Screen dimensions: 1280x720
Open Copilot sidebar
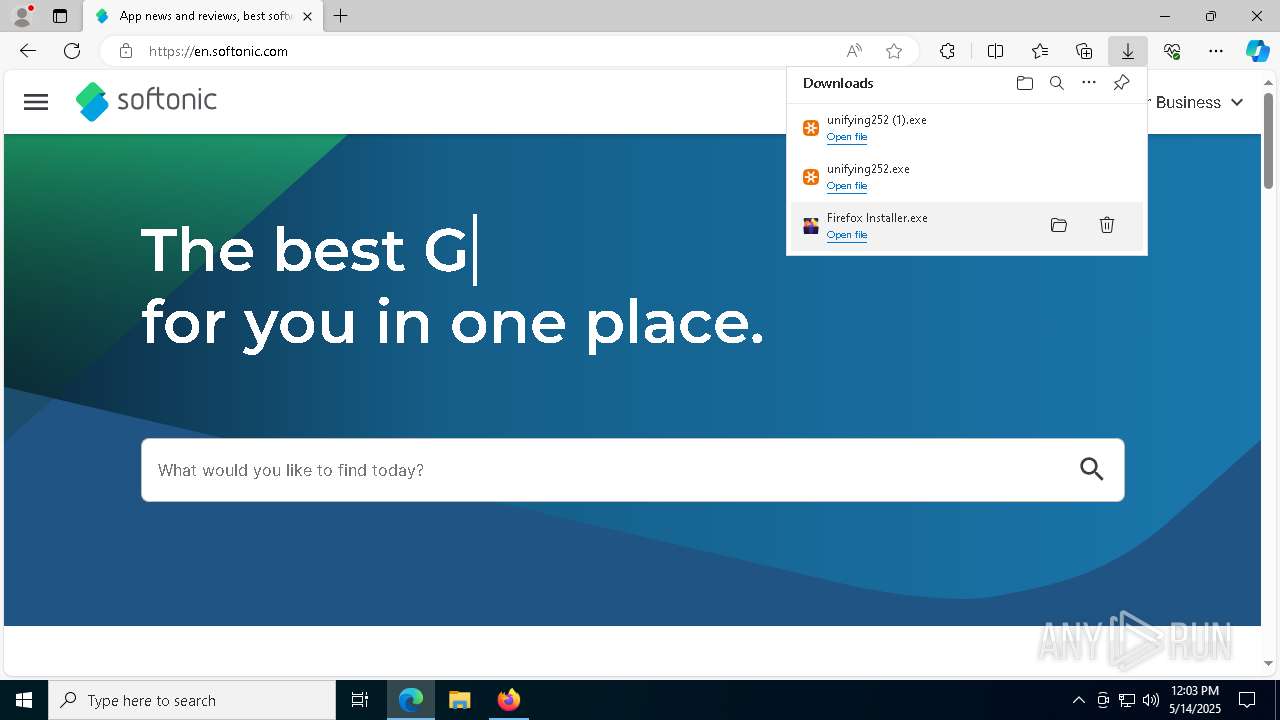1257,51
